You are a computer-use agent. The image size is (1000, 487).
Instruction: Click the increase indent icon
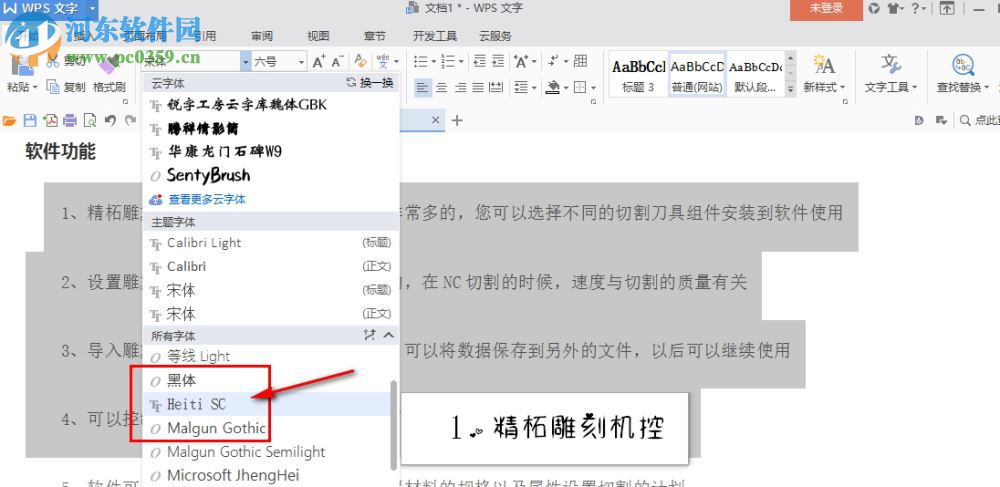[497, 61]
